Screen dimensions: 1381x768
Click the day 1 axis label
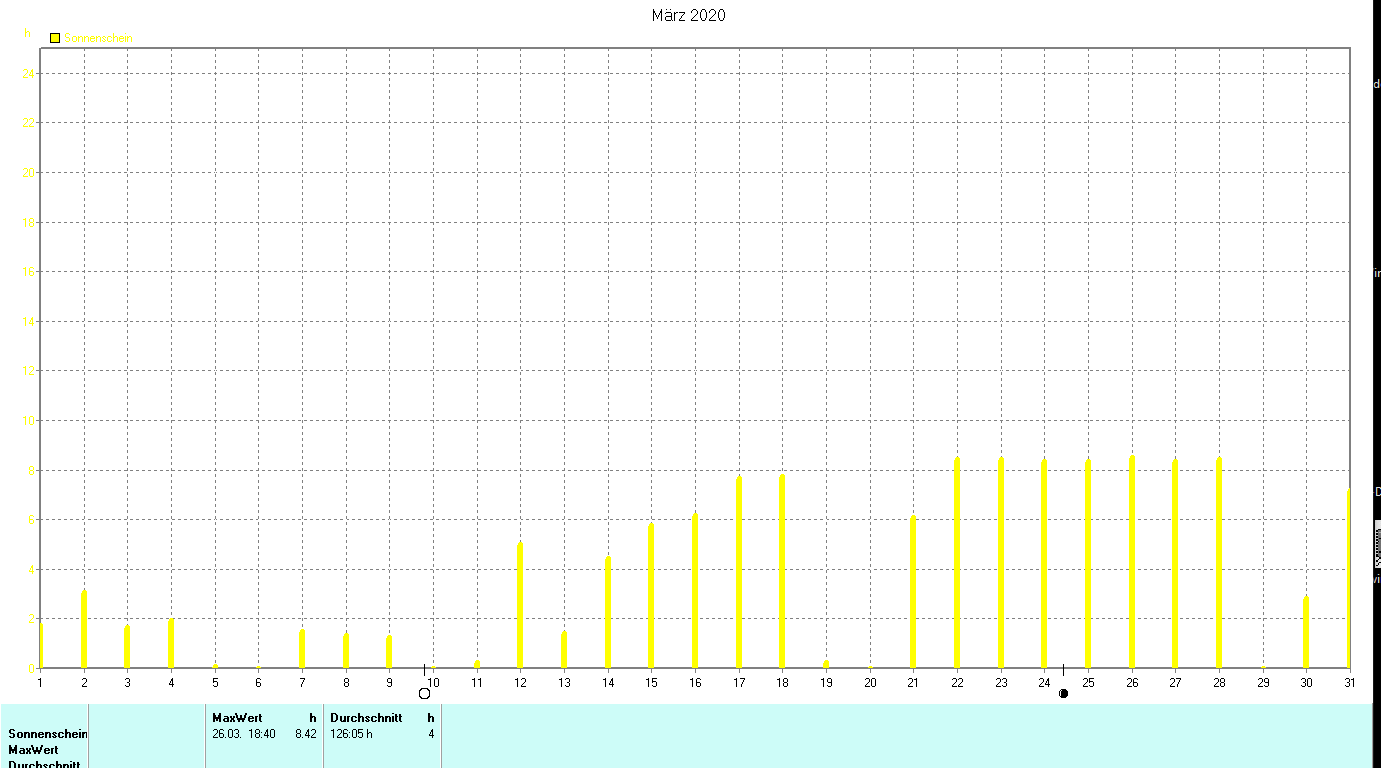[40, 682]
